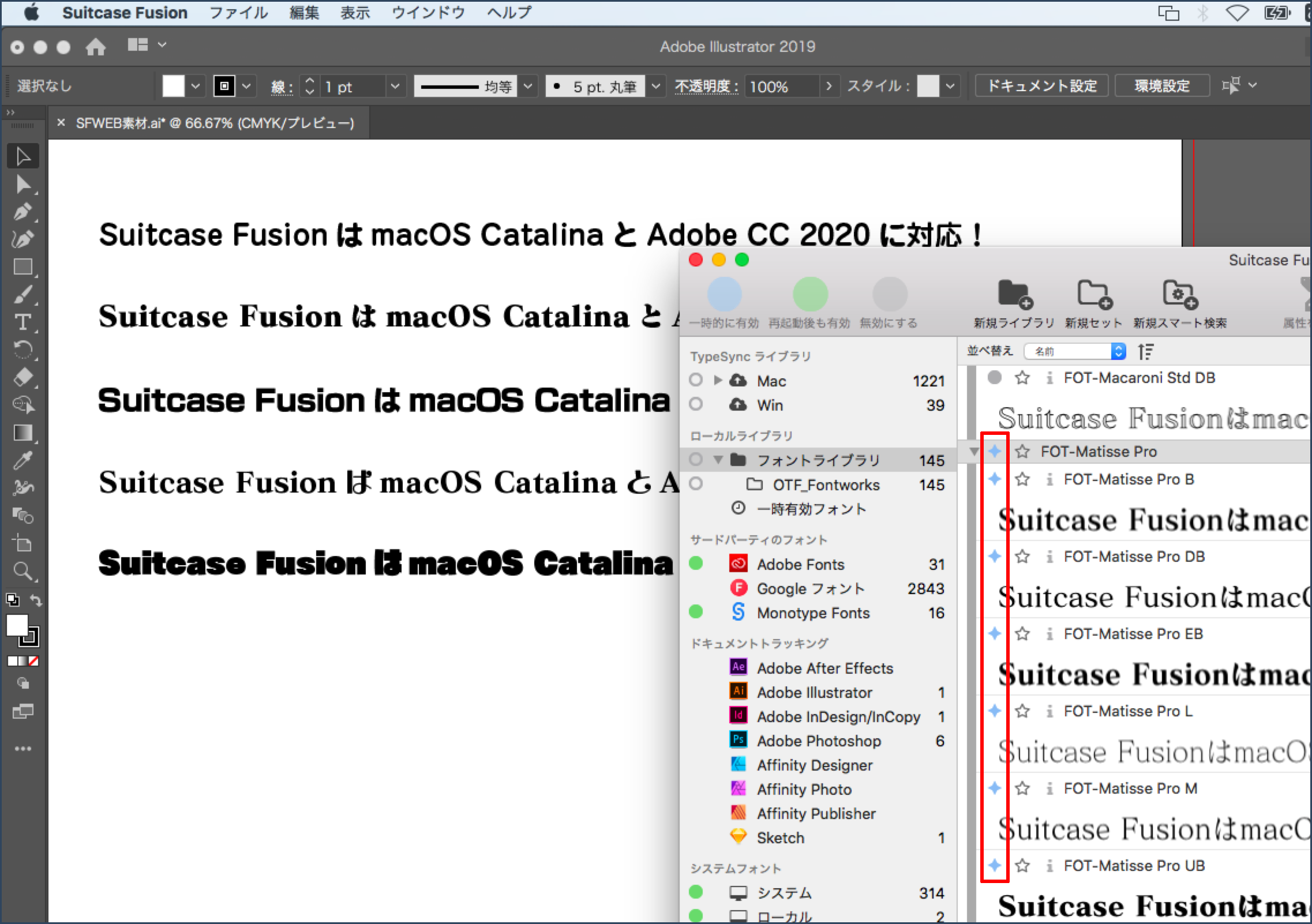Image resolution: width=1312 pixels, height=924 pixels.
Task: Open Suitcase Fusion app menu
Action: point(125,13)
